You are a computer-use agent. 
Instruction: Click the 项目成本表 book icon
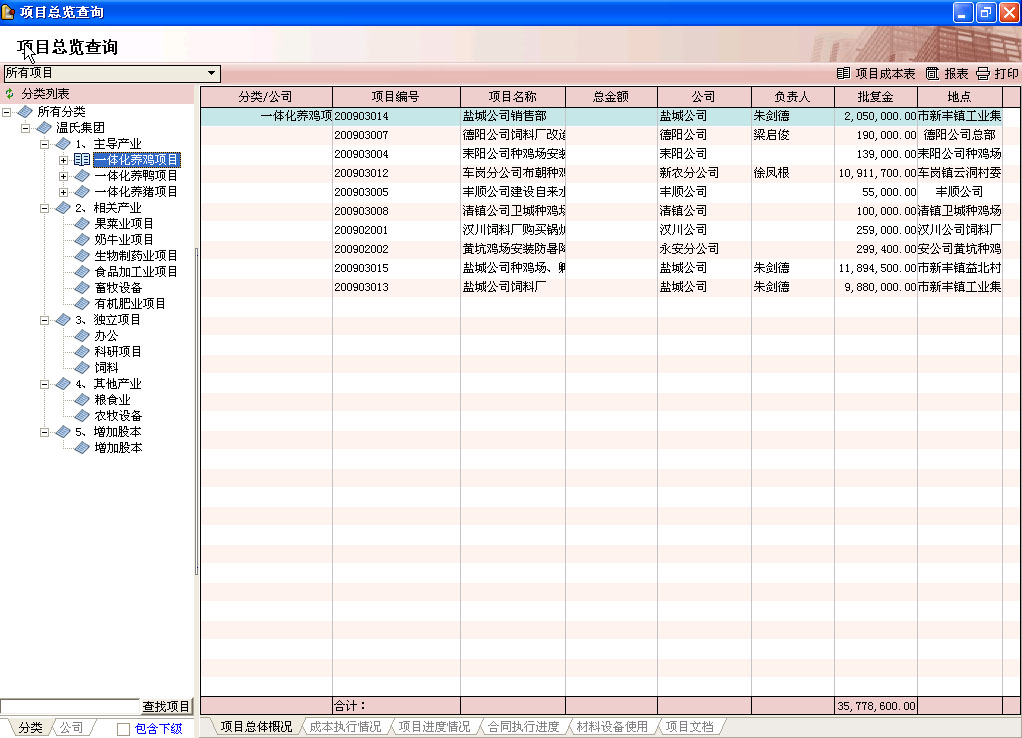pyautogui.click(x=843, y=74)
